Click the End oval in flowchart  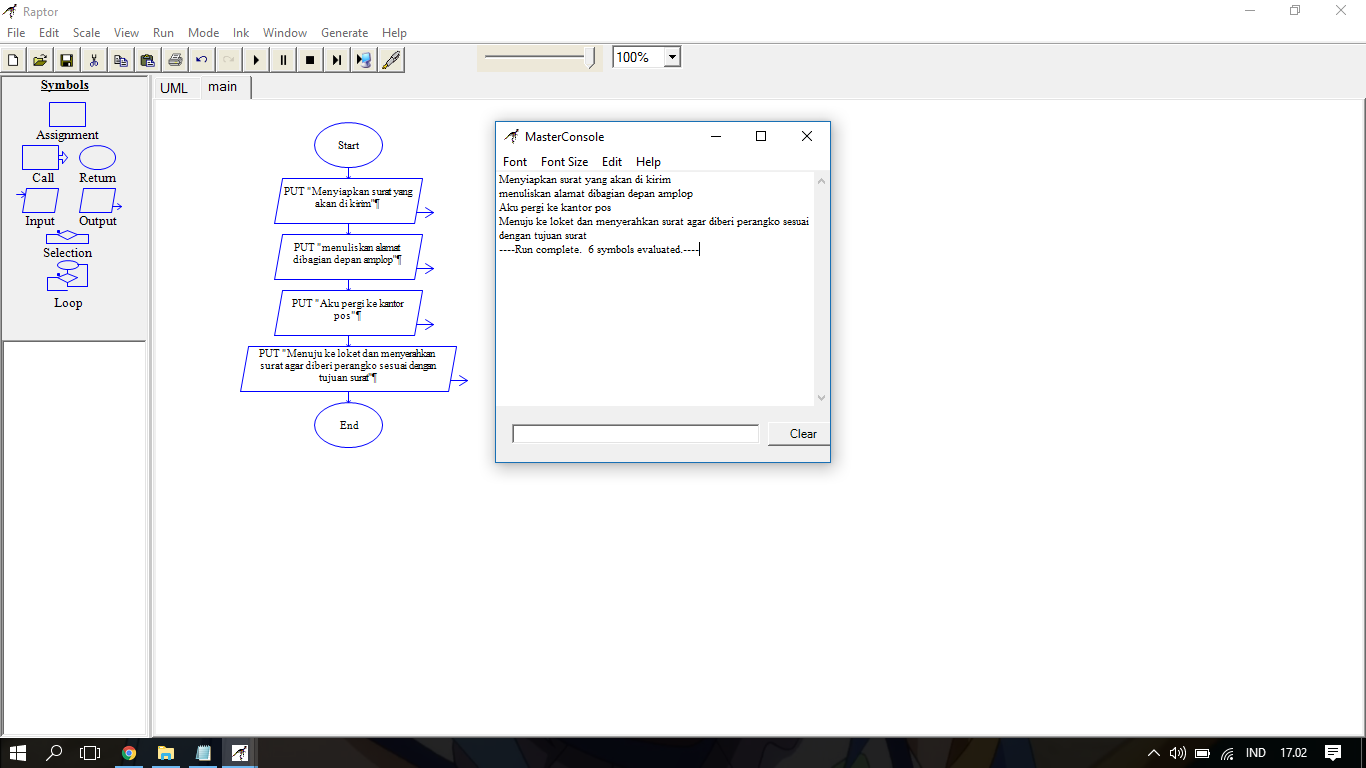(348, 425)
